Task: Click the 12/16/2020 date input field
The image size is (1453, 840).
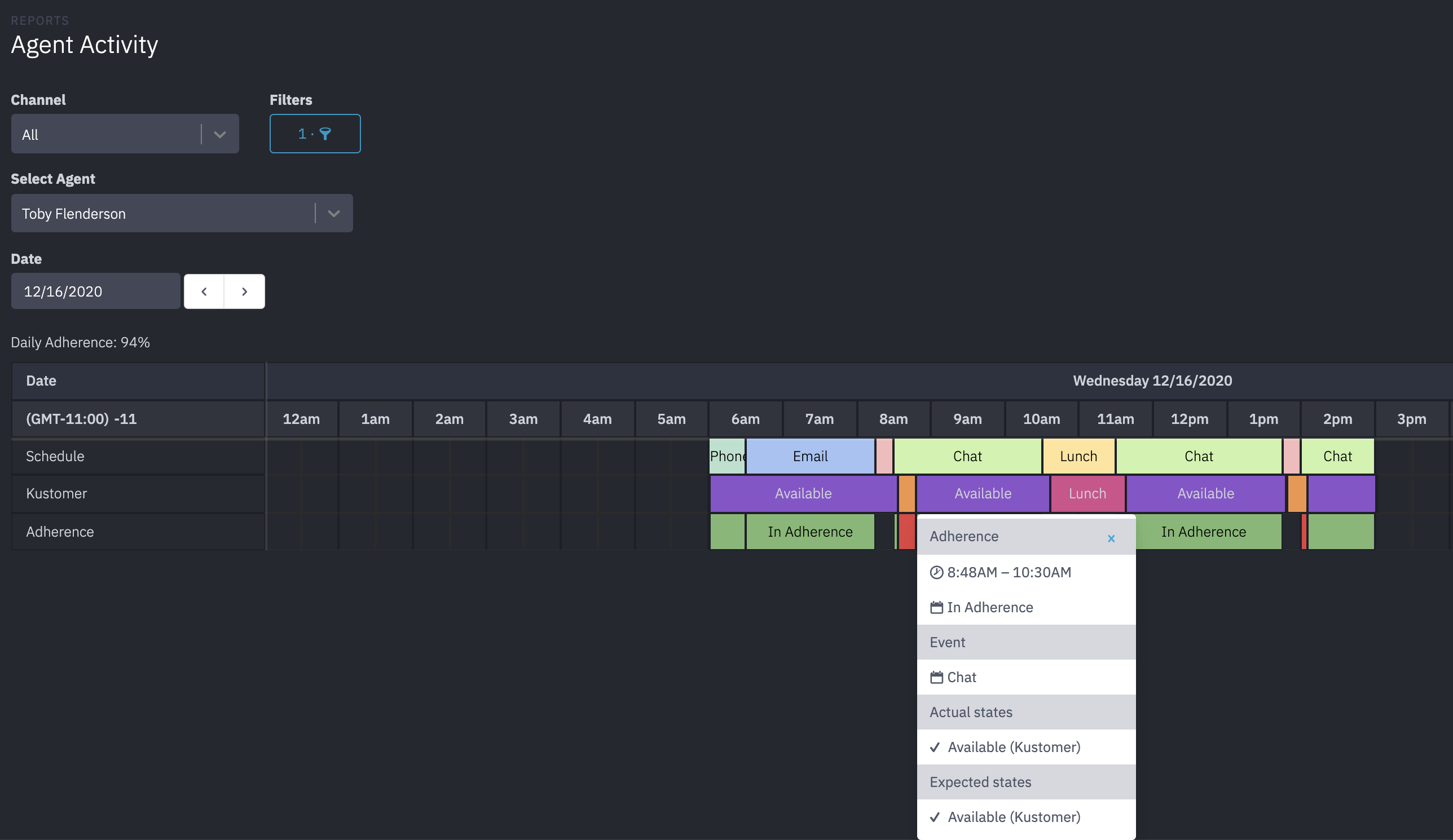Action: coord(95,291)
